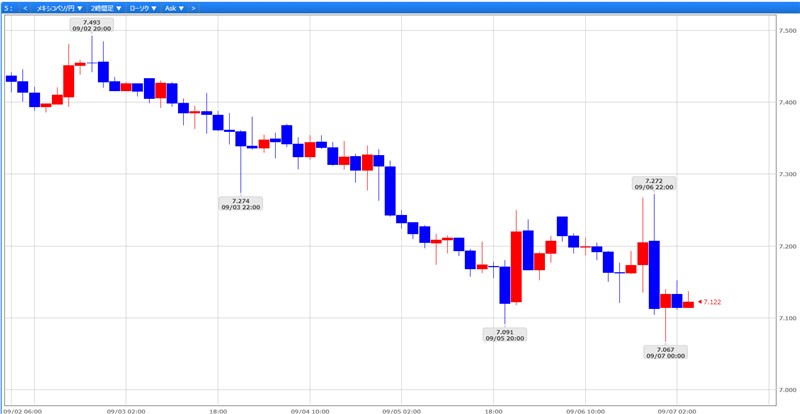Screen dimensions: 800x414
Task: Click the red 7.122 current price marker
Action: (711, 301)
